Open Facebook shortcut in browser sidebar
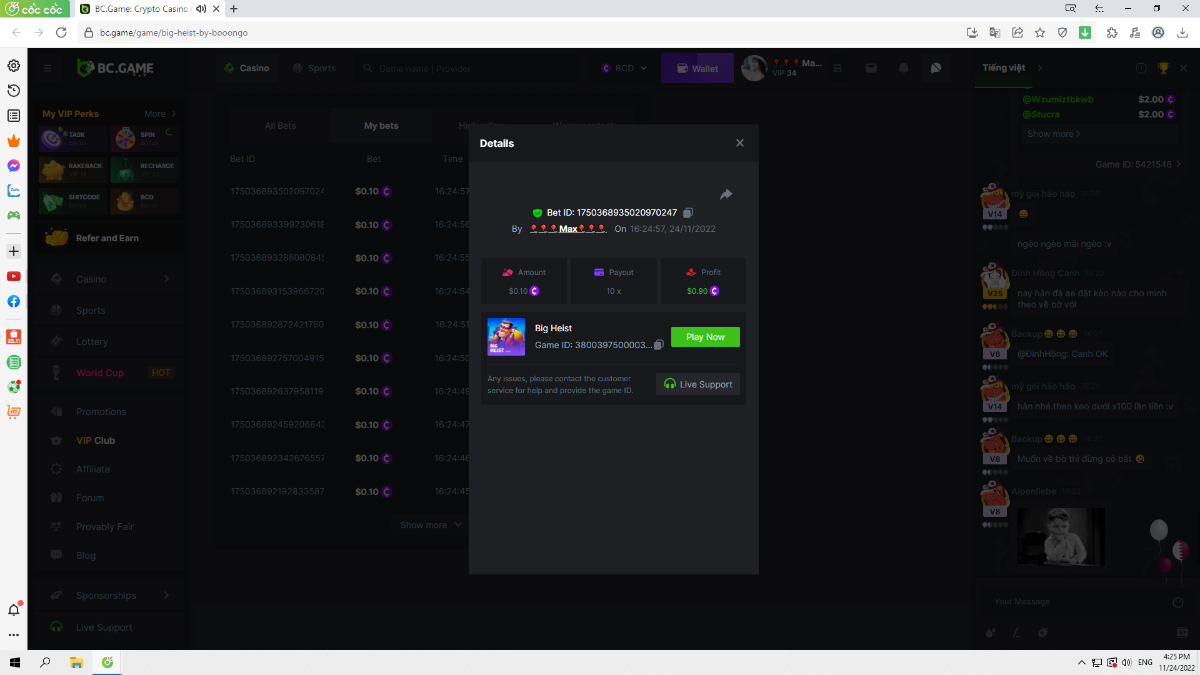The width and height of the screenshot is (1200, 675). pyautogui.click(x=14, y=301)
